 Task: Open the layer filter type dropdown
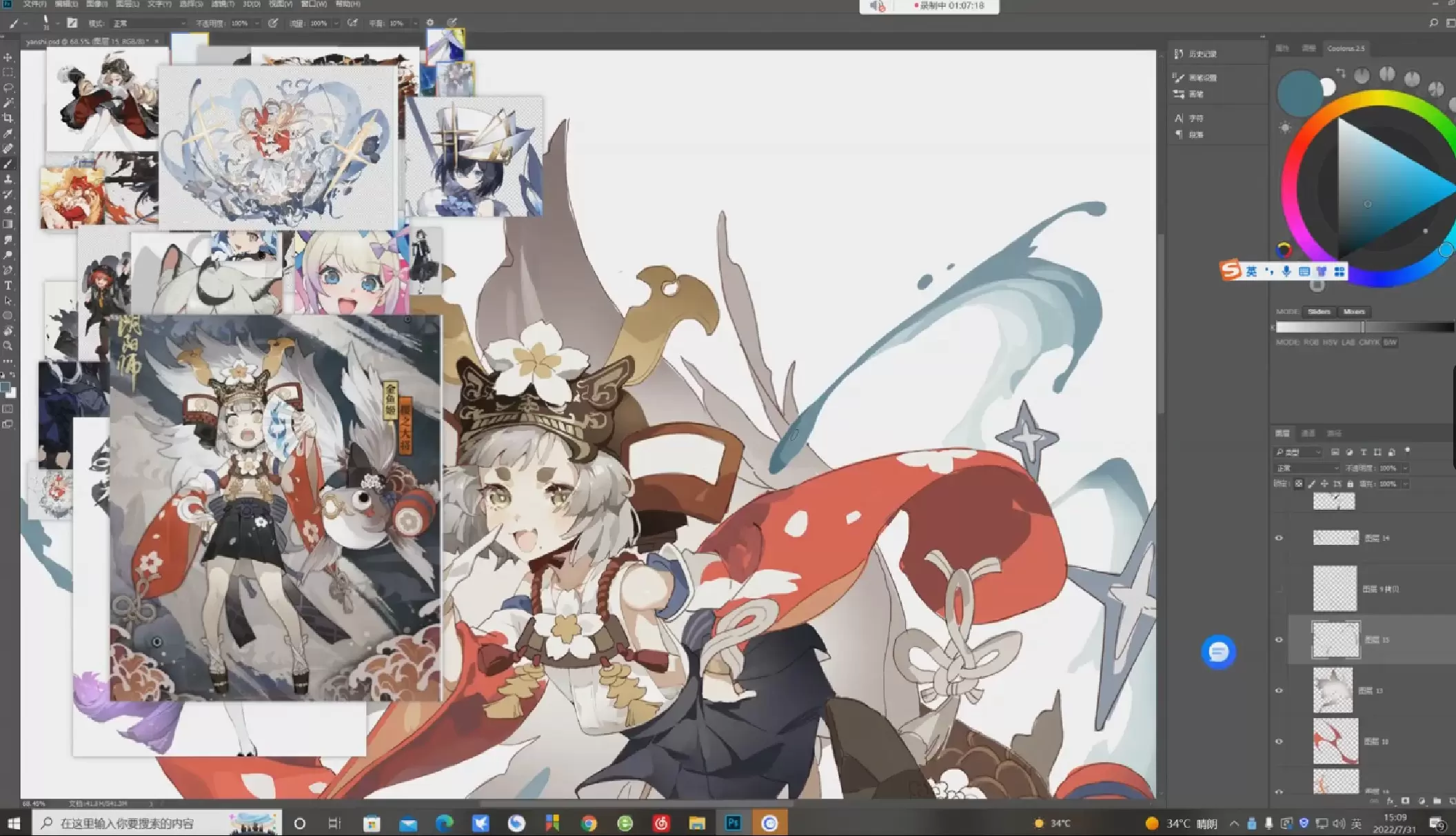[x=1297, y=452]
